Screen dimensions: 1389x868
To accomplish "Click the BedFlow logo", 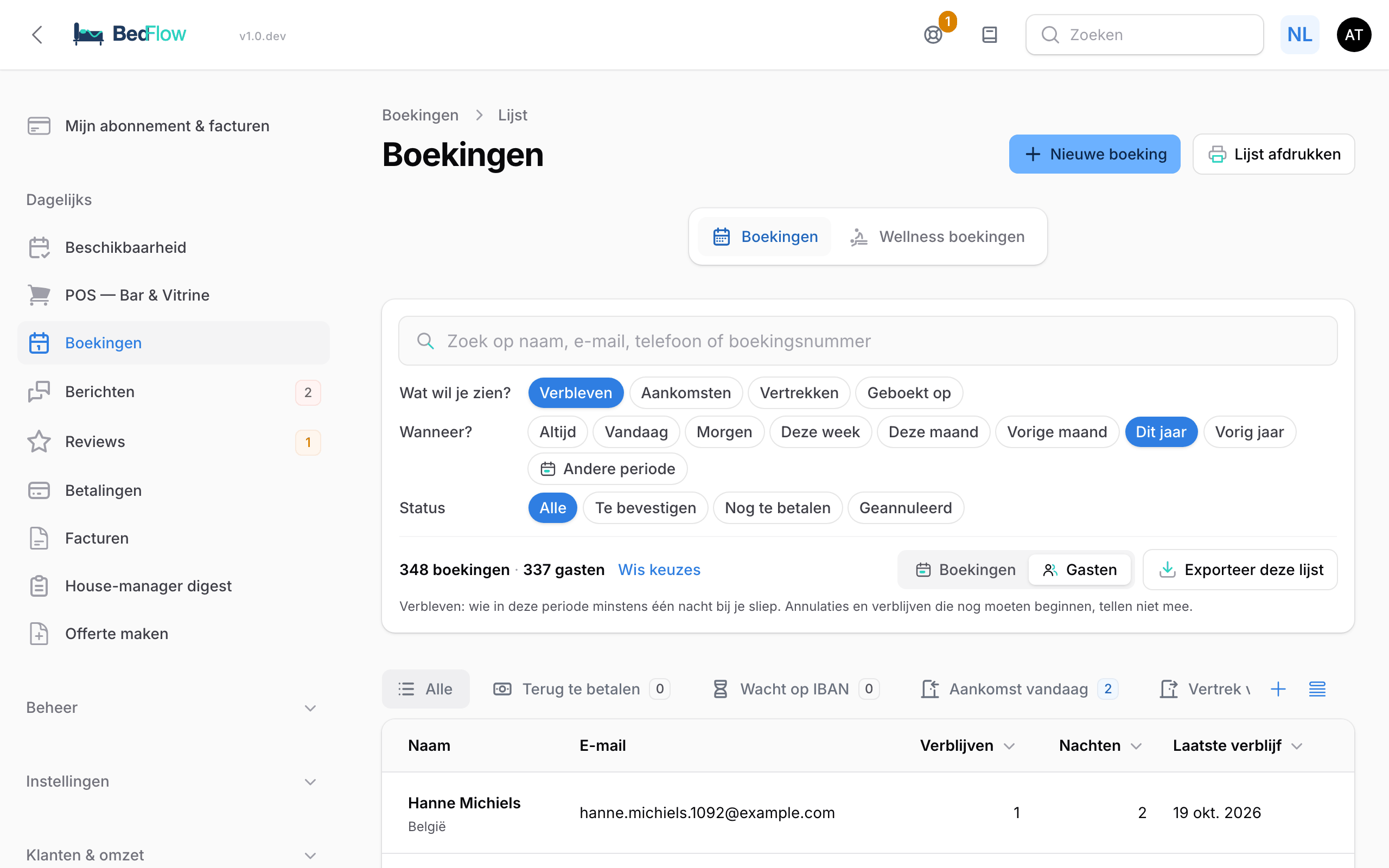I will click(130, 34).
